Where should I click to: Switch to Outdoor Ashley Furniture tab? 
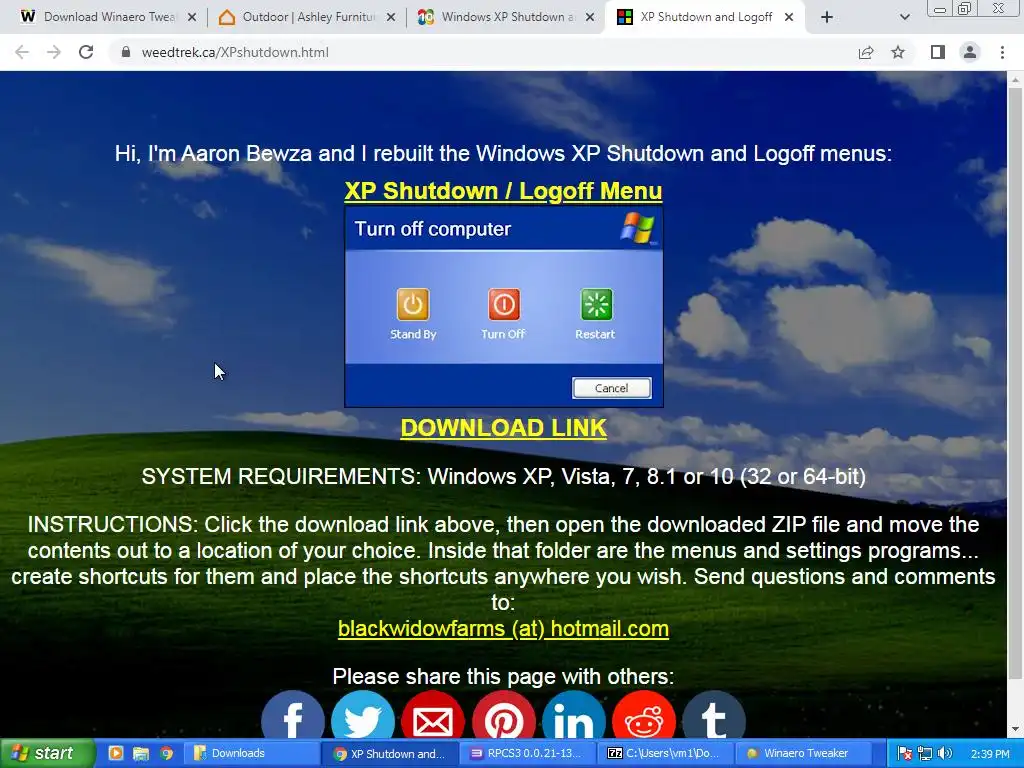coord(306,17)
